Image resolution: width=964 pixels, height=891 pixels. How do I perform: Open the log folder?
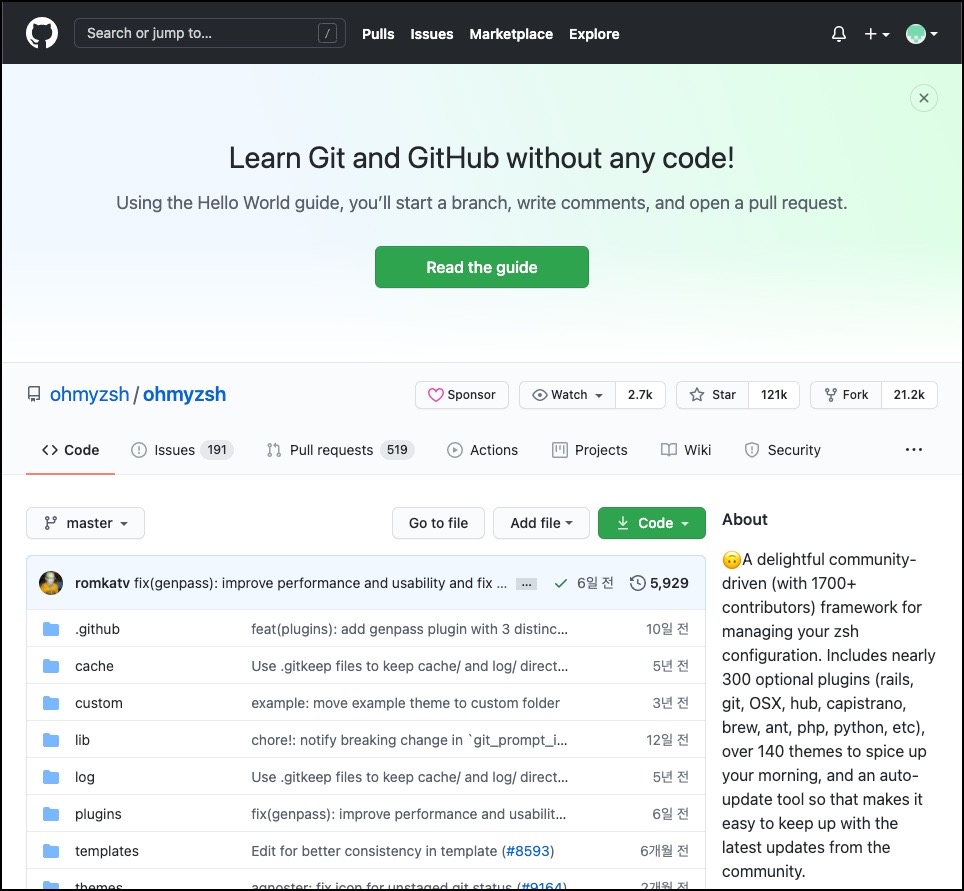[85, 777]
